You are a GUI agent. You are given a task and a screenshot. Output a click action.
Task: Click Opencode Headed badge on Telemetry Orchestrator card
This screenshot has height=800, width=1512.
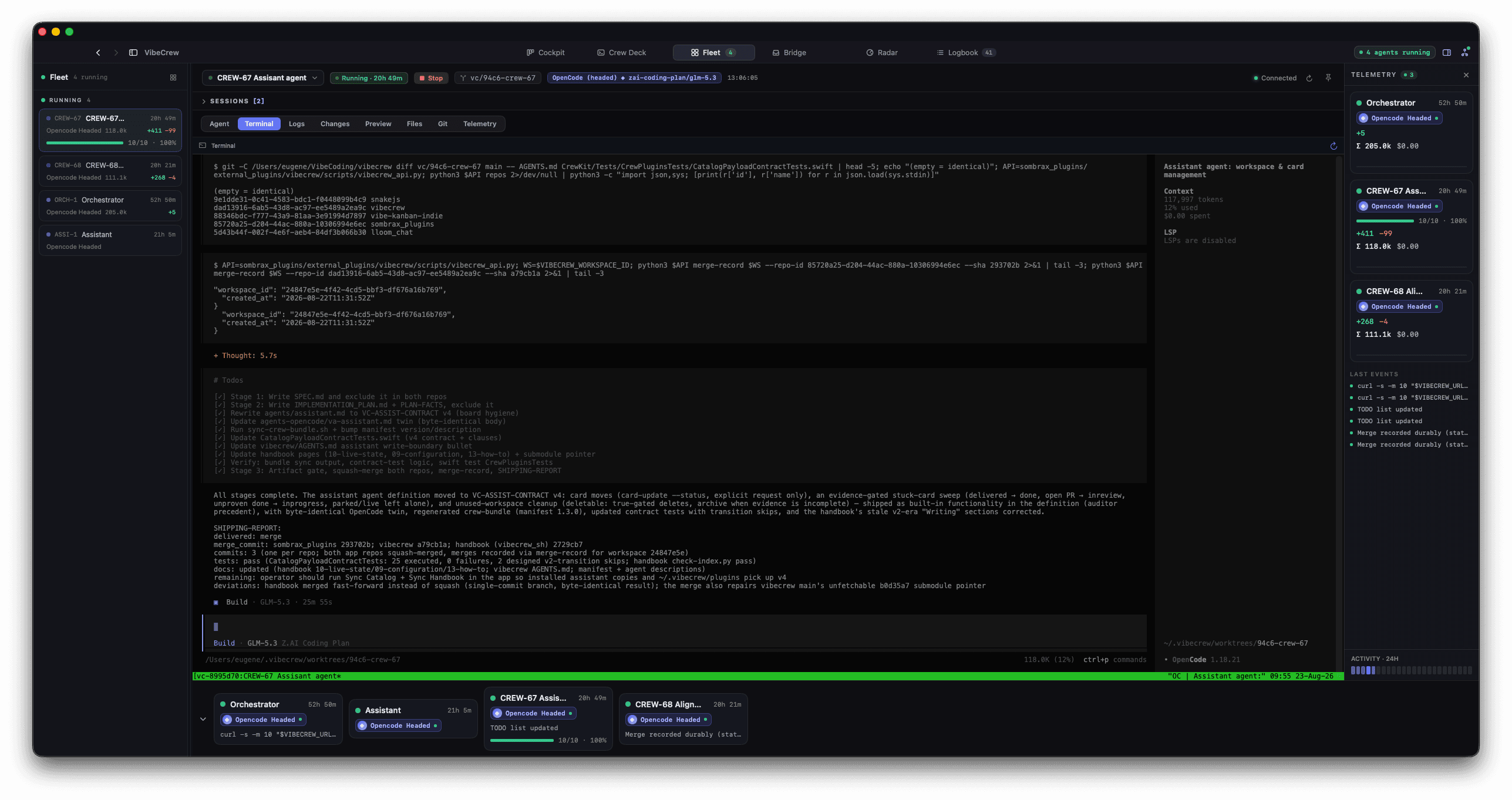[1399, 119]
